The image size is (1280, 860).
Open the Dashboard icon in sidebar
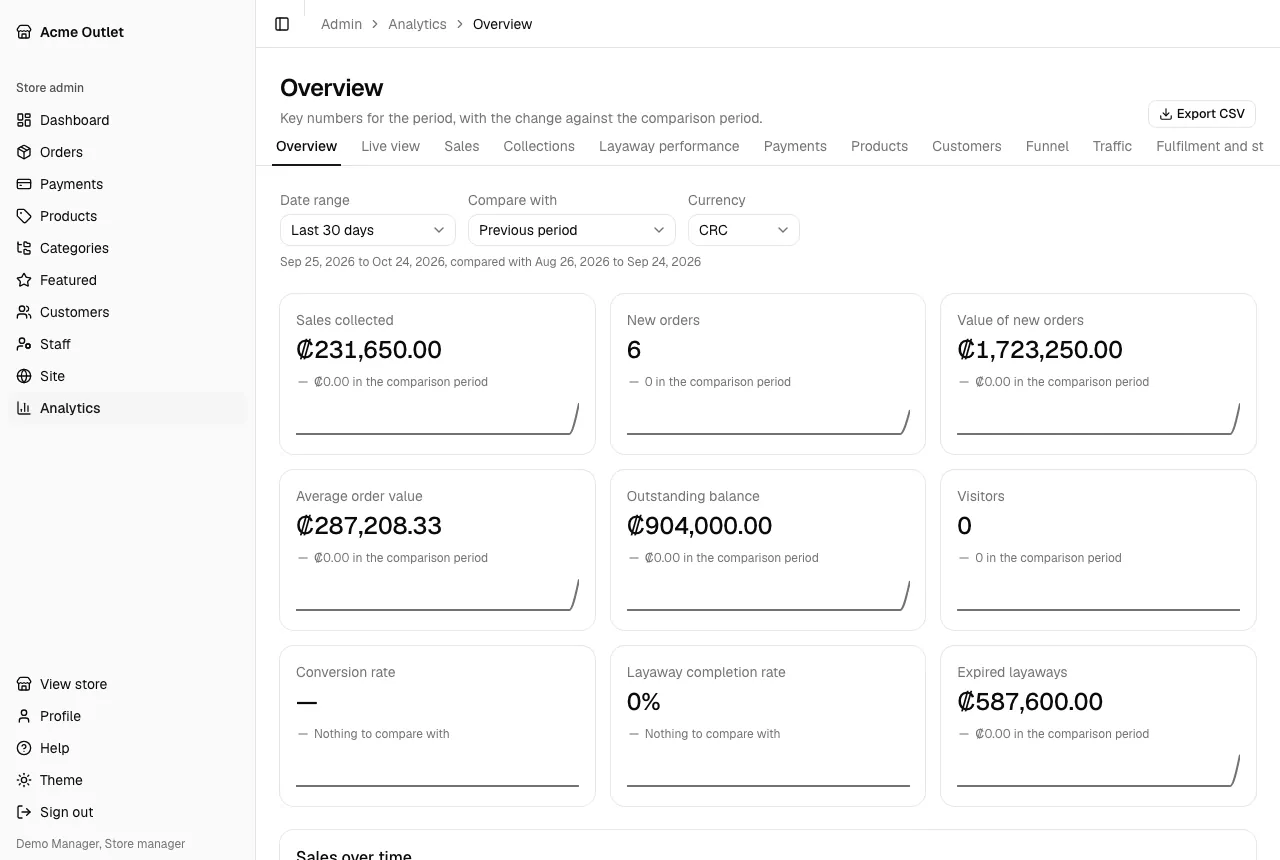[x=24, y=120]
